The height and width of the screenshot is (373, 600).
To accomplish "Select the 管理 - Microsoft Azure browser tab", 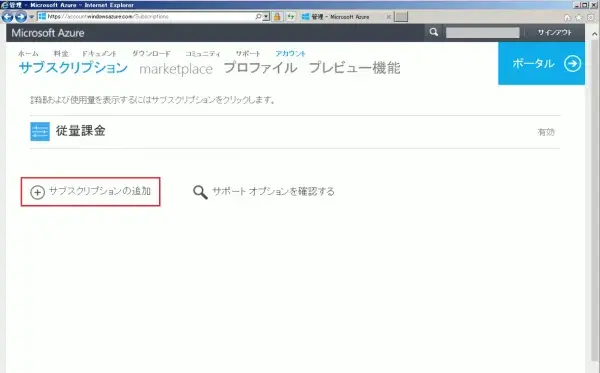I will point(341,17).
